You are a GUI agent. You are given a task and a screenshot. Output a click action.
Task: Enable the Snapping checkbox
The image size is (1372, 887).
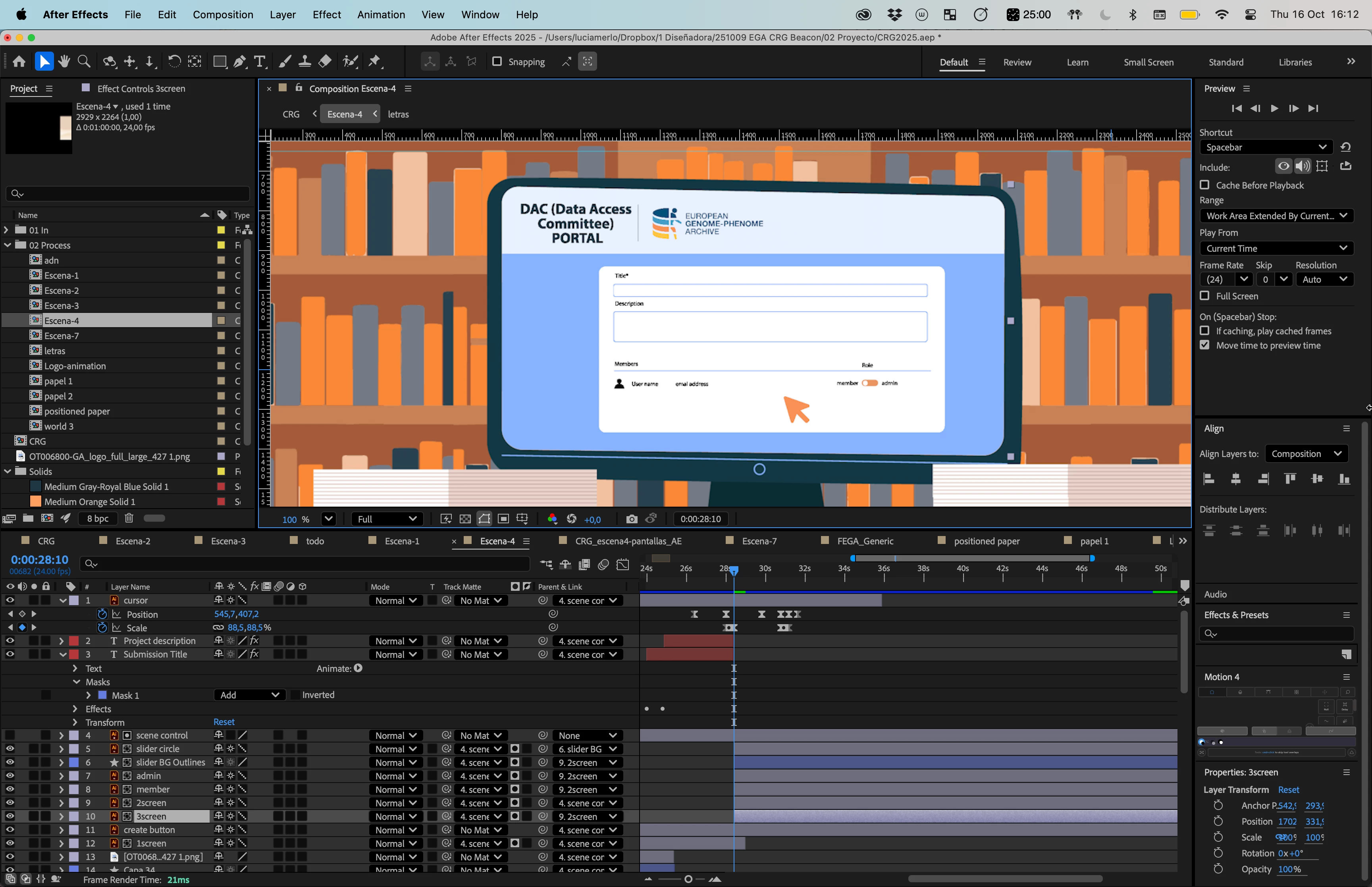(x=497, y=62)
